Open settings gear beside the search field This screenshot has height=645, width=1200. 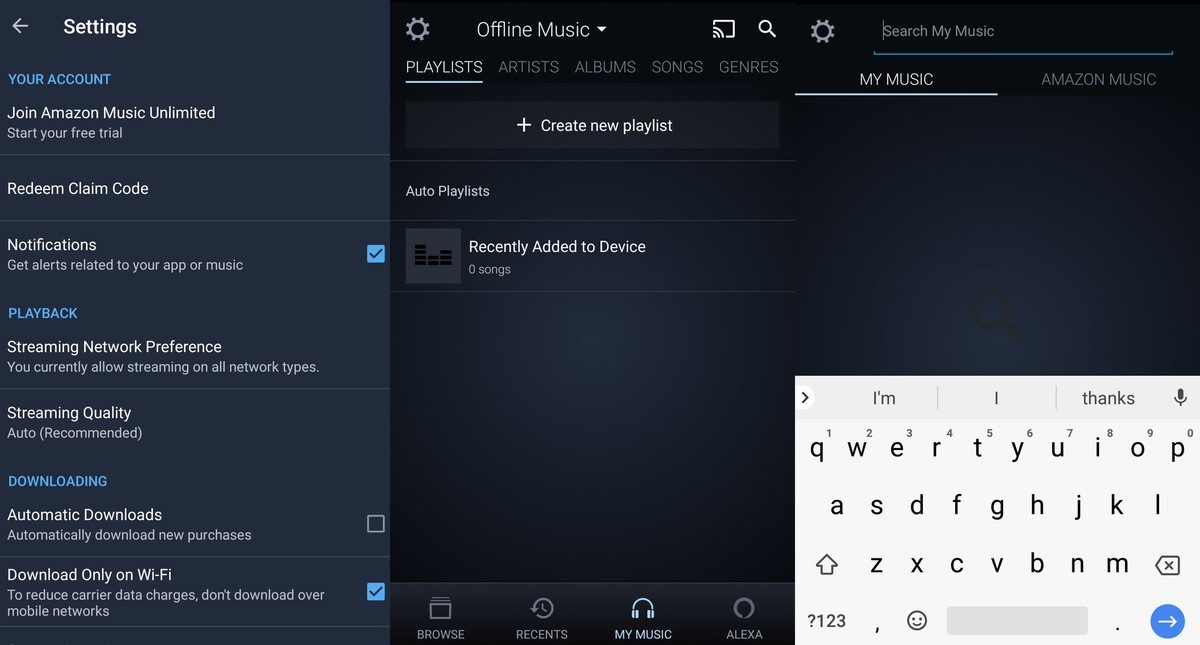tap(823, 31)
